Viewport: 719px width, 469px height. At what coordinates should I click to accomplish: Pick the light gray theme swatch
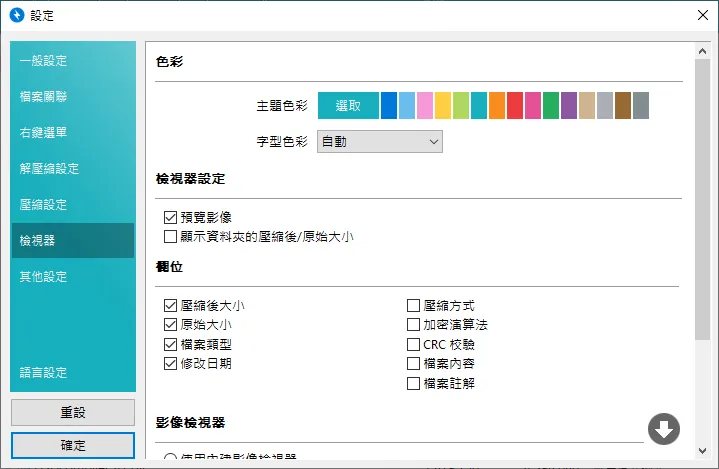pos(605,105)
